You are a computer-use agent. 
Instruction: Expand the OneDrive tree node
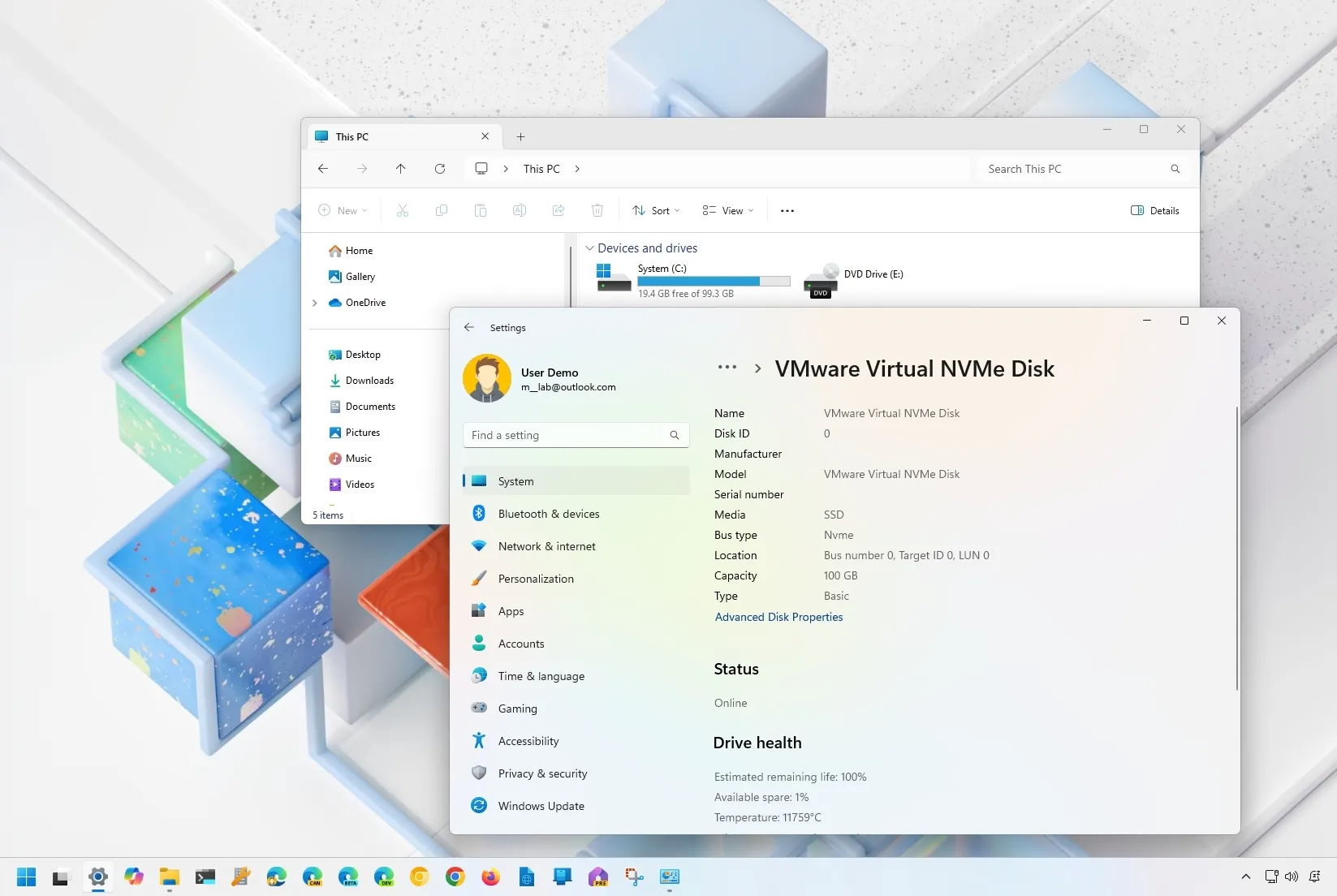click(315, 303)
